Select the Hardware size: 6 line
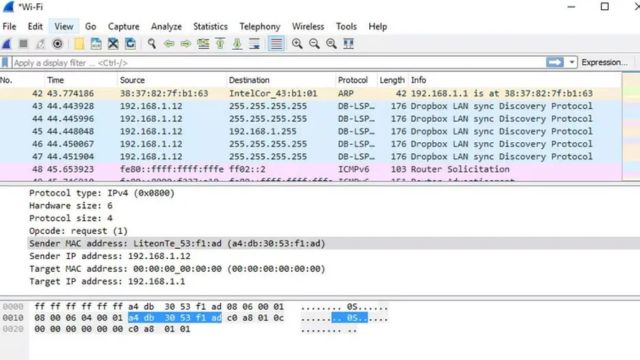 pos(71,206)
